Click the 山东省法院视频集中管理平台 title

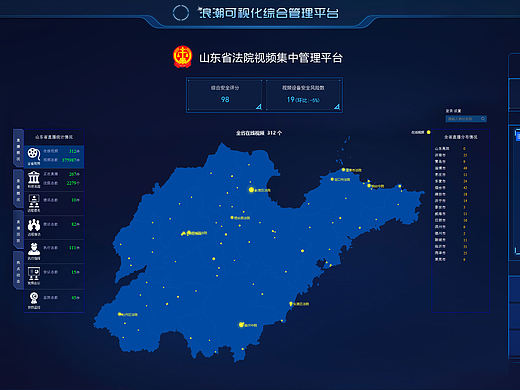pos(271,58)
